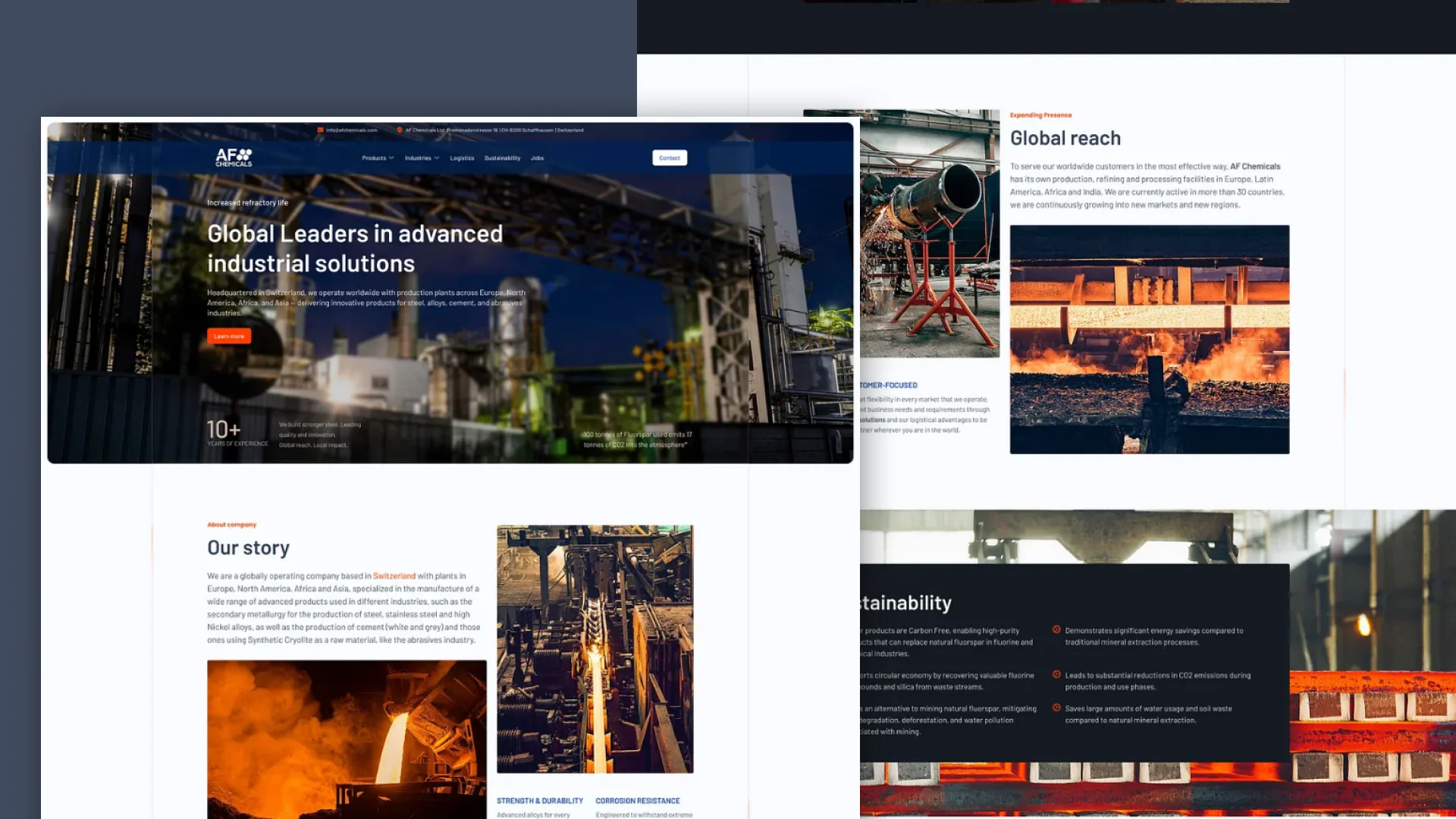This screenshot has width=1456, height=819.
Task: Open the molten metal pouring photo
Action: click(x=347, y=739)
